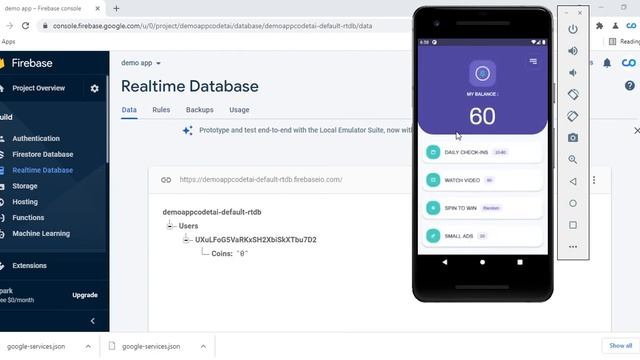This screenshot has width=640, height=360.
Task: Click the Coins value "0" in the tree
Action: [242, 253]
